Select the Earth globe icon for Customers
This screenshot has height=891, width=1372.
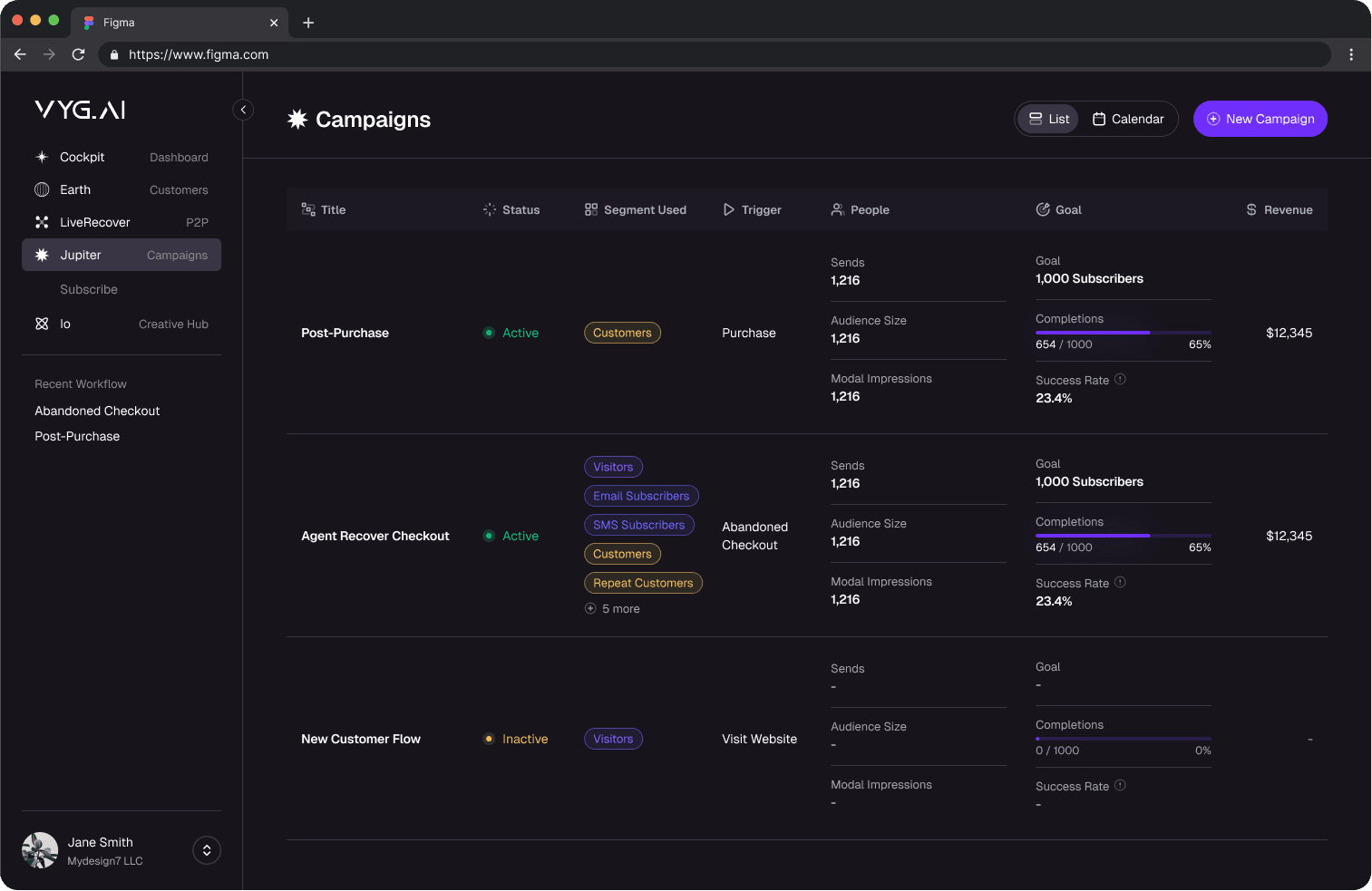pyautogui.click(x=42, y=189)
